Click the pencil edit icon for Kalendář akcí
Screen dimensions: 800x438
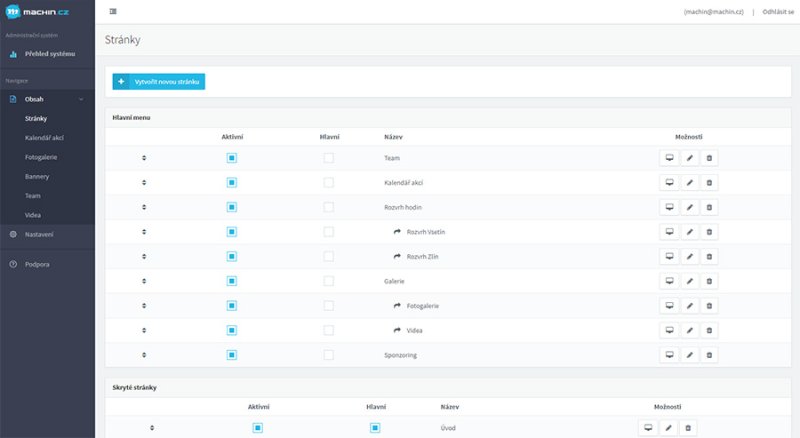coord(689,183)
